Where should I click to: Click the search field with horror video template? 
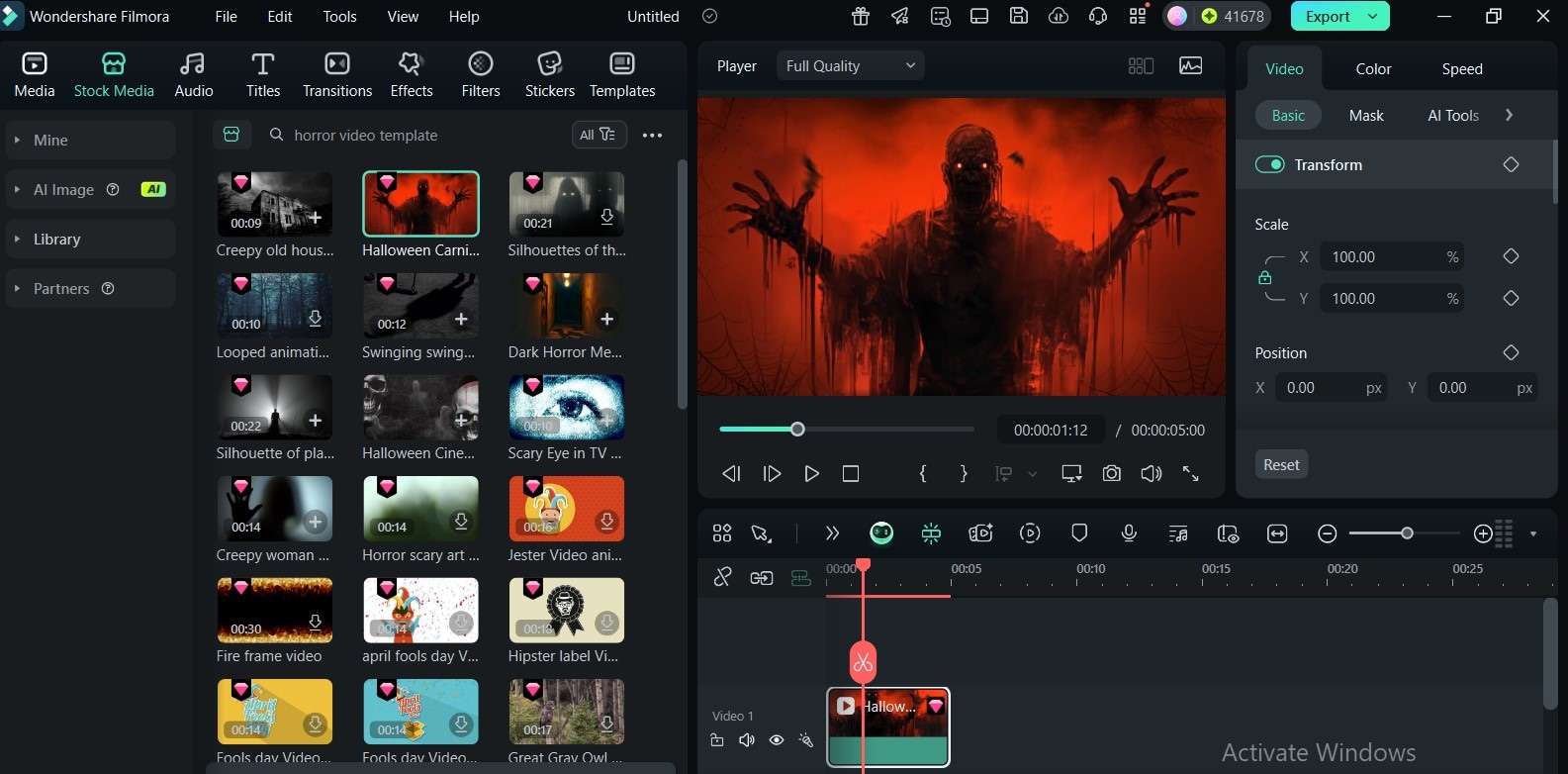[x=414, y=135]
